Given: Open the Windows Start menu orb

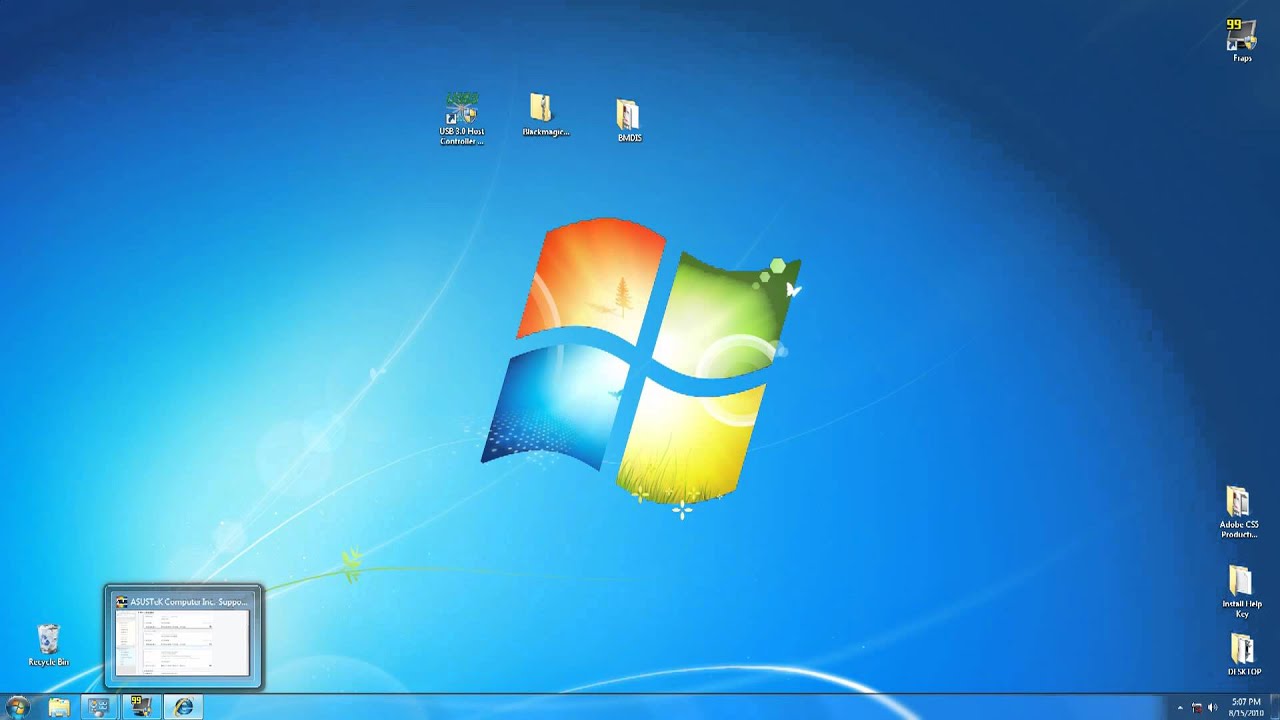Looking at the screenshot, I should pyautogui.click(x=18, y=707).
